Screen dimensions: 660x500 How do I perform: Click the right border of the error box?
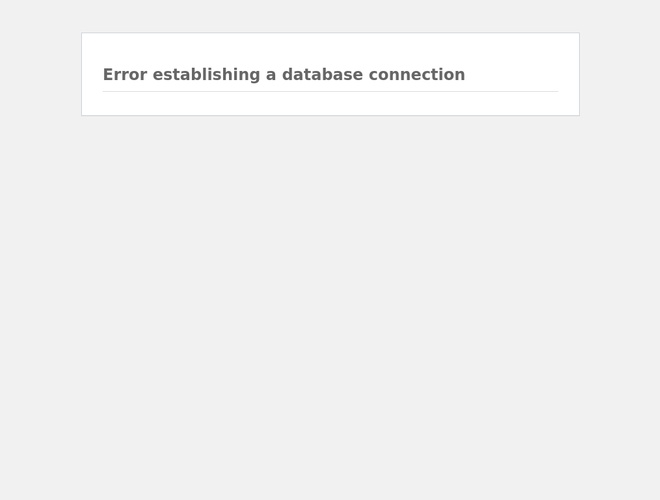coord(579,74)
